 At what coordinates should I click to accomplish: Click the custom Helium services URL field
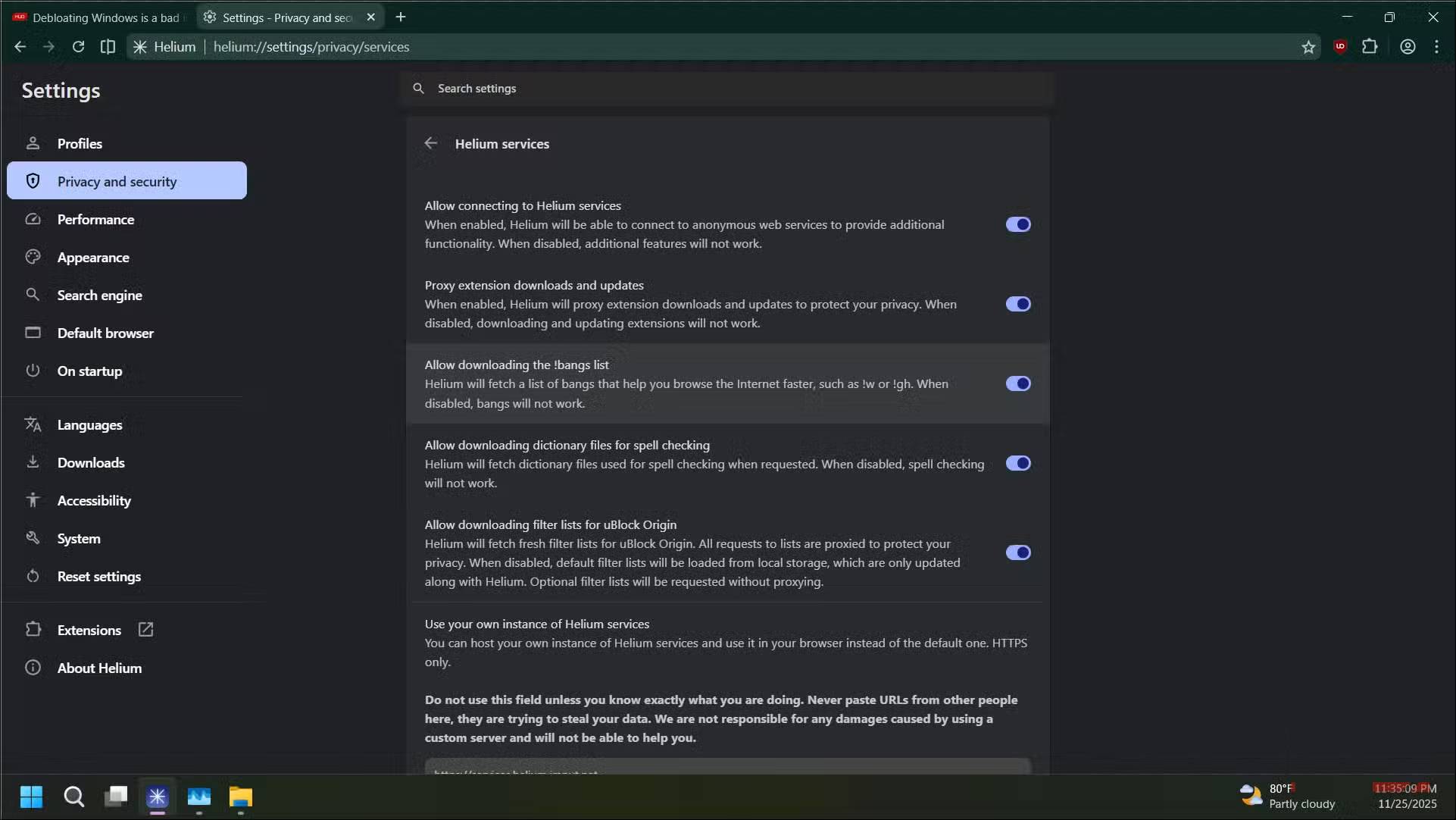[x=726, y=769]
